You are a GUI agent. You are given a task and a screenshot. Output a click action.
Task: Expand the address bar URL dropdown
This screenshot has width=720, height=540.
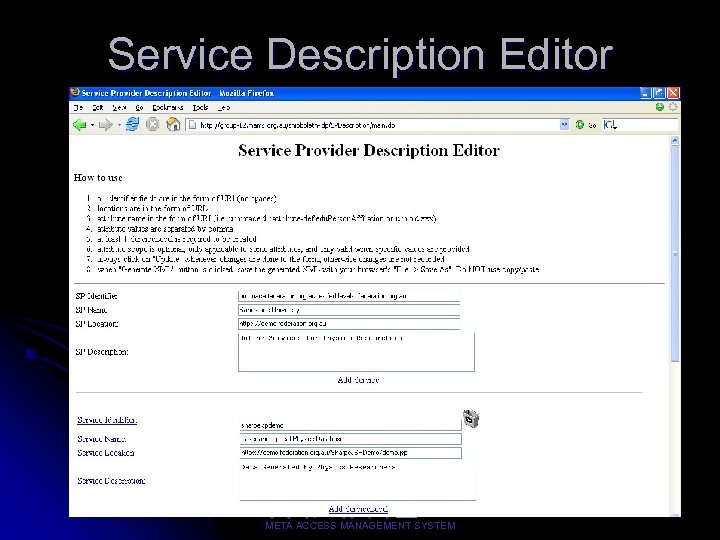coord(564,124)
